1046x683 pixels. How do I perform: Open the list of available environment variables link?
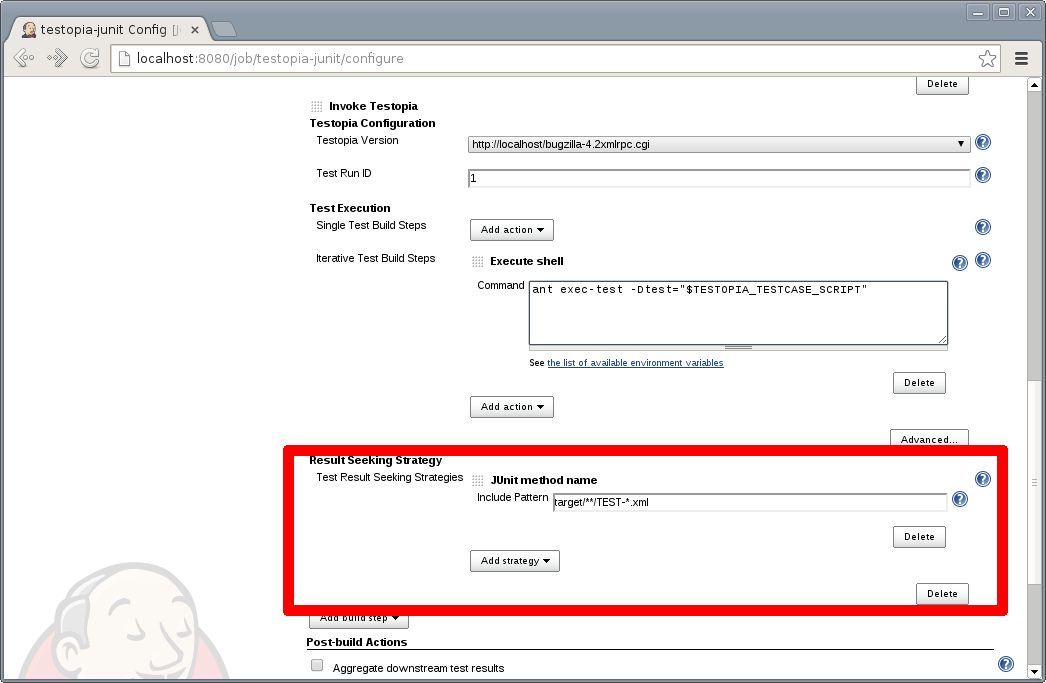click(x=635, y=363)
